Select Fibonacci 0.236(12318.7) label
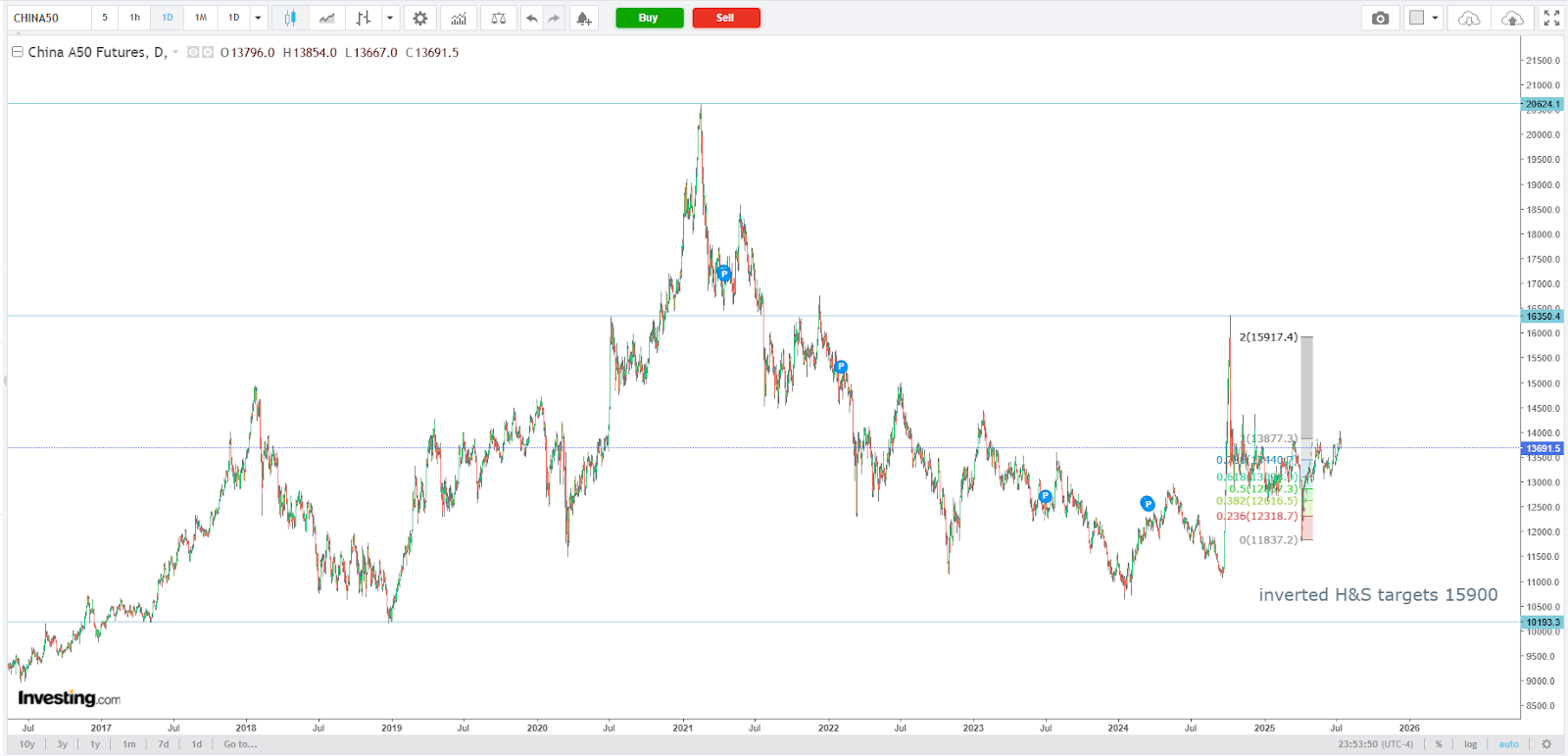1568x756 pixels. [1257, 516]
